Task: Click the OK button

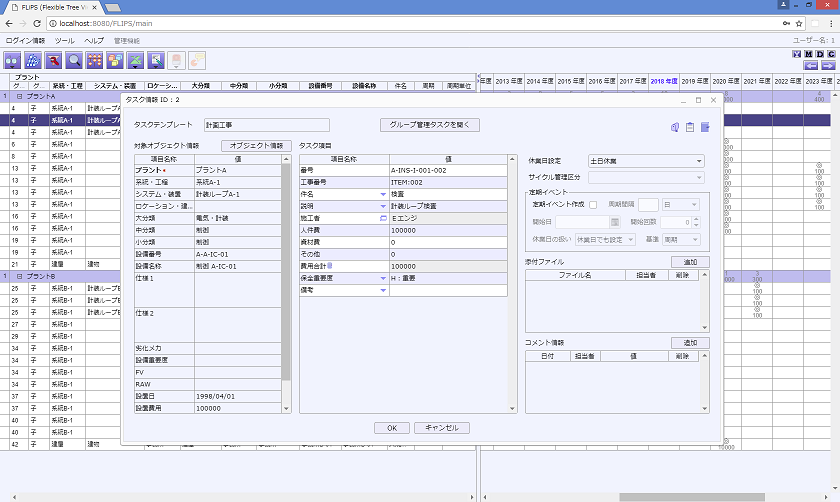Action: [392, 428]
